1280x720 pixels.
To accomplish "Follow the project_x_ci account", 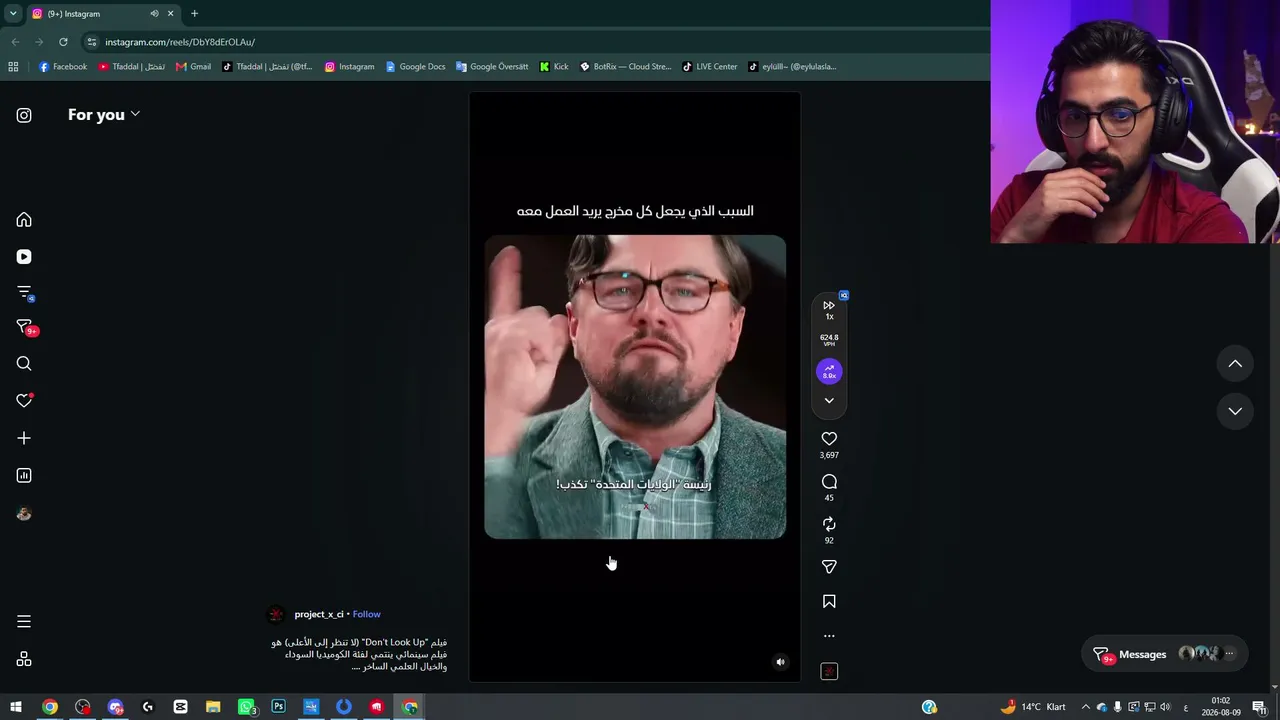I will pos(366,614).
